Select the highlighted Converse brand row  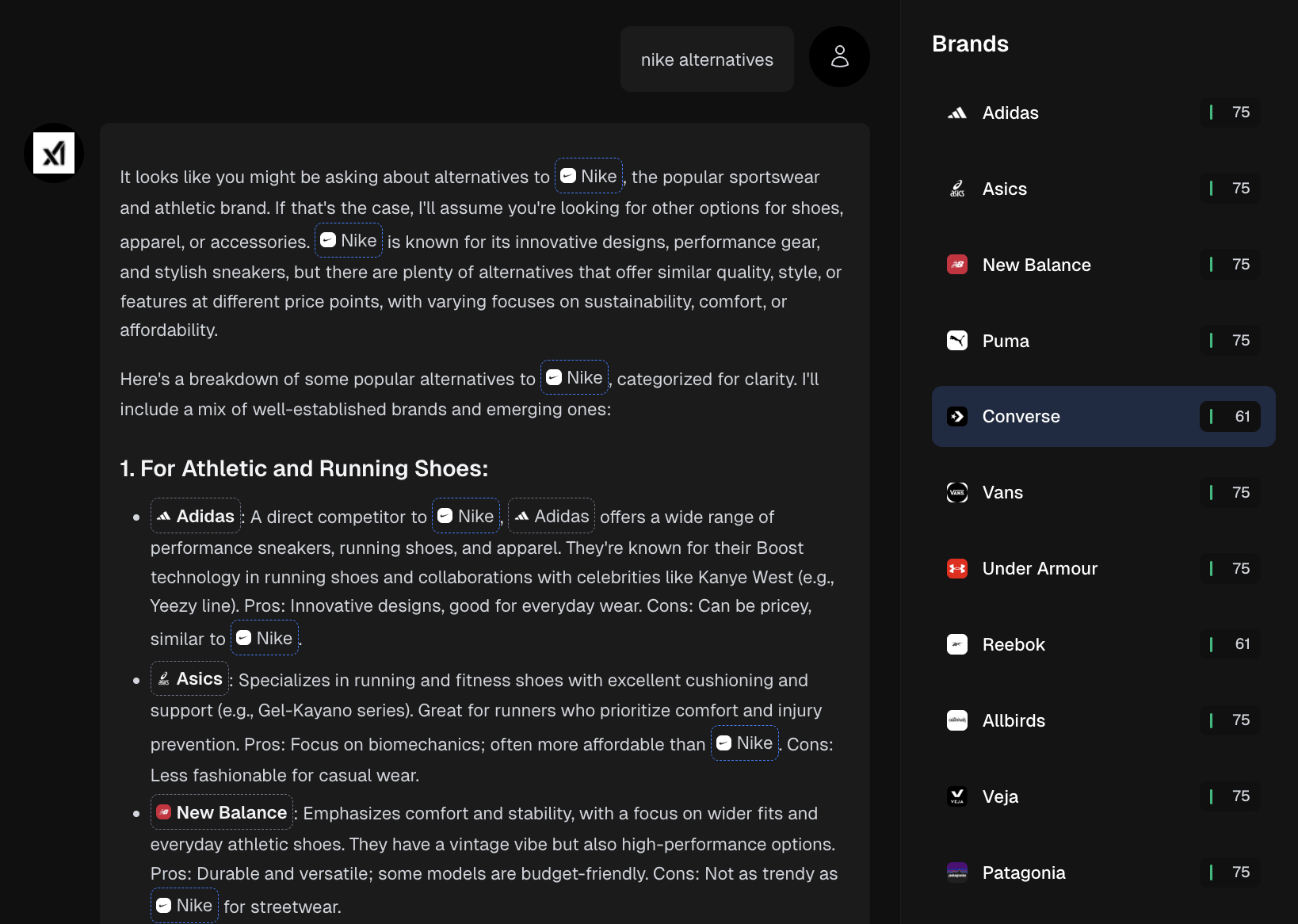[x=1102, y=416]
